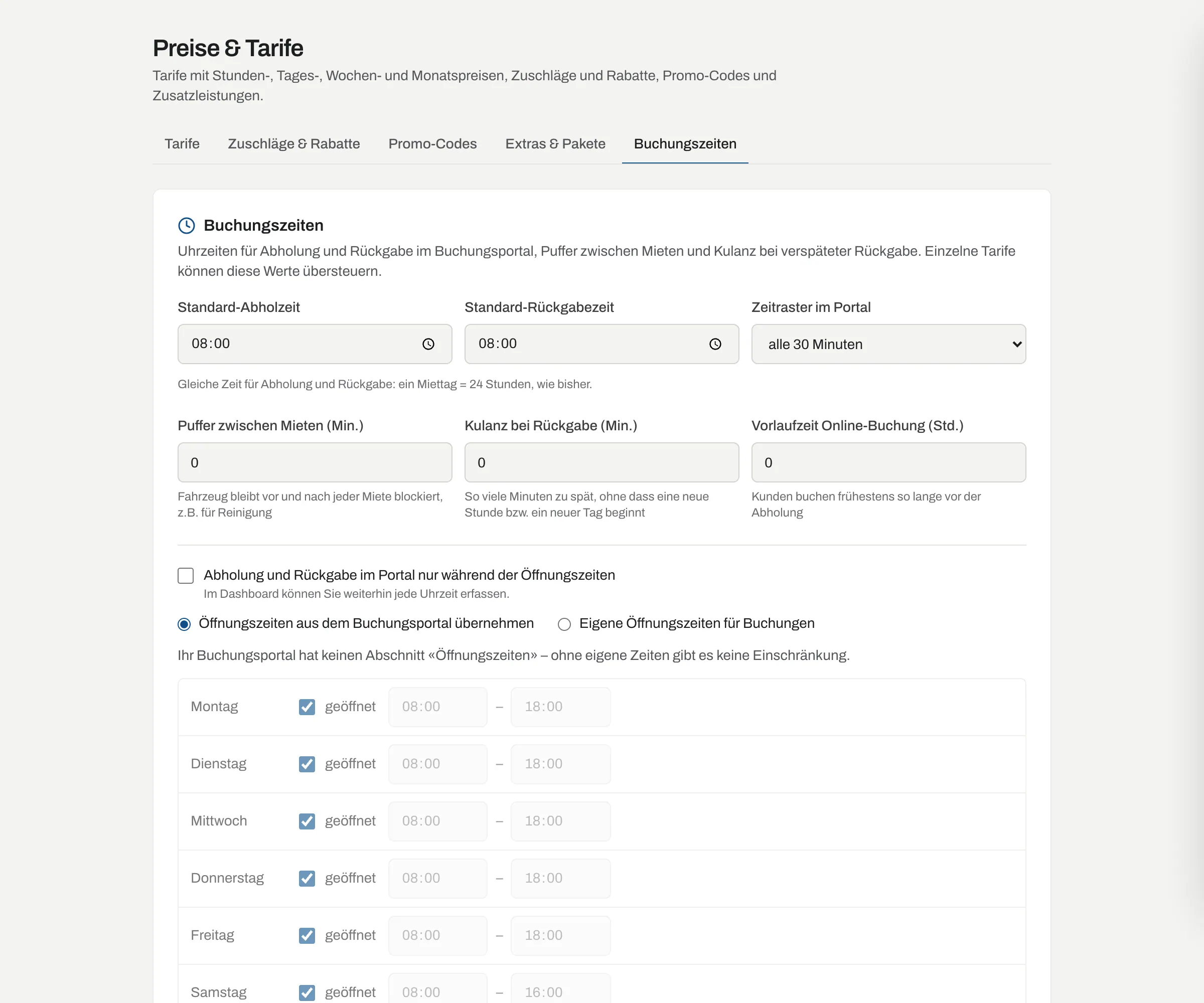Image resolution: width=1204 pixels, height=1003 pixels.
Task: Toggle the Samstag geöffnet checkbox
Action: (x=307, y=992)
